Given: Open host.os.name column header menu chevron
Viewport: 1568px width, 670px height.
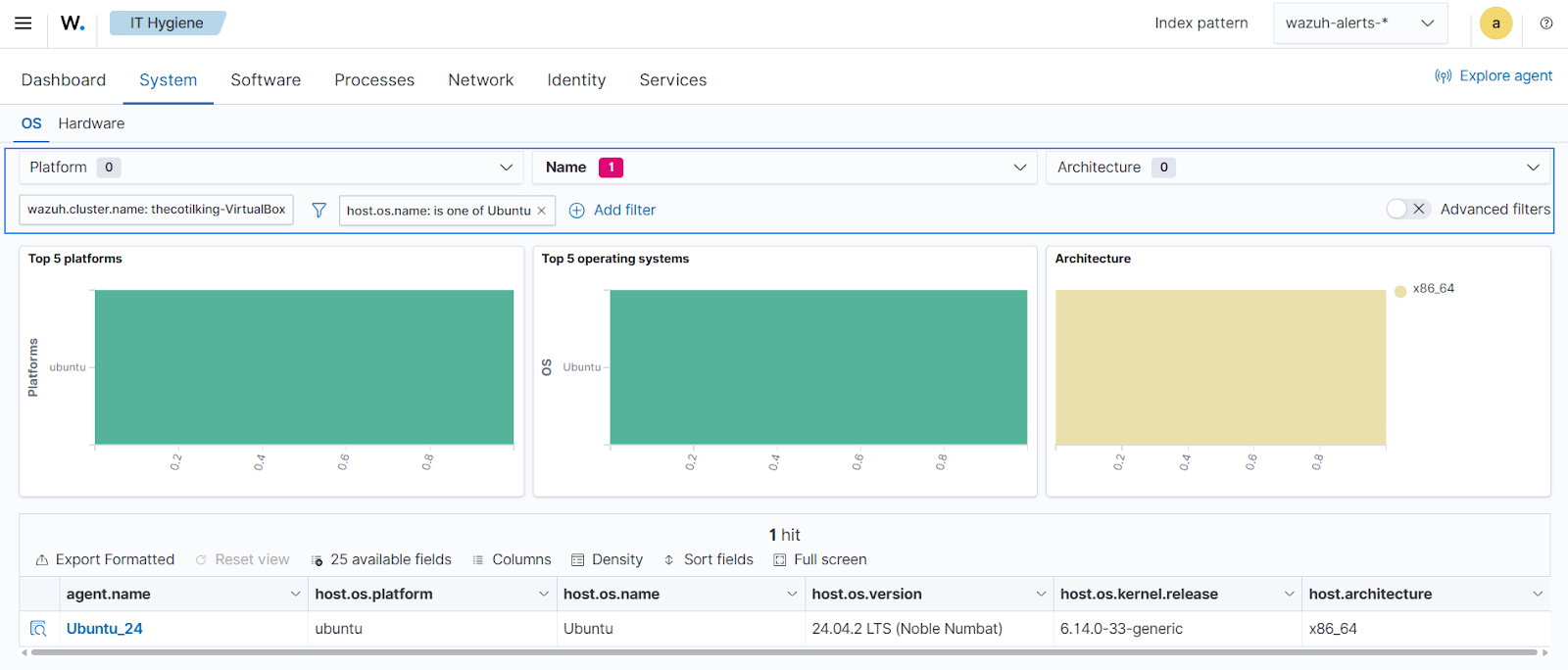Looking at the screenshot, I should coord(792,595).
